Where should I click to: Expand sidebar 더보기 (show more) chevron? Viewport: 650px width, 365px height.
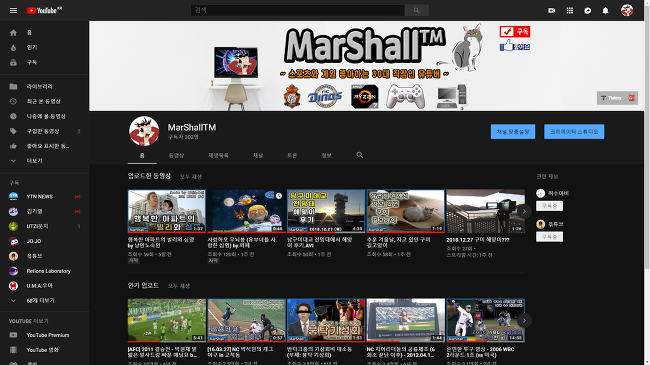point(13,161)
